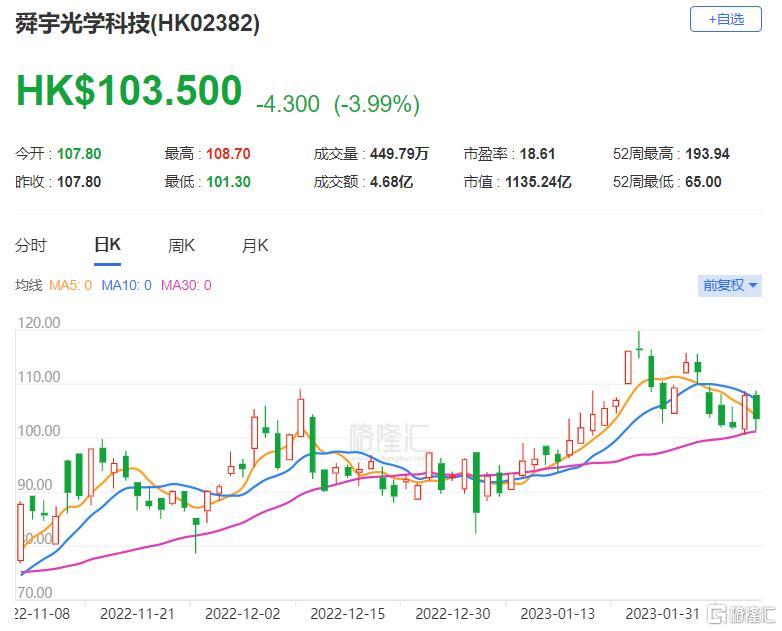The image size is (782, 631).
Task: Open the 舜宇光学科技(HK02382) stock title
Action: pos(137,24)
